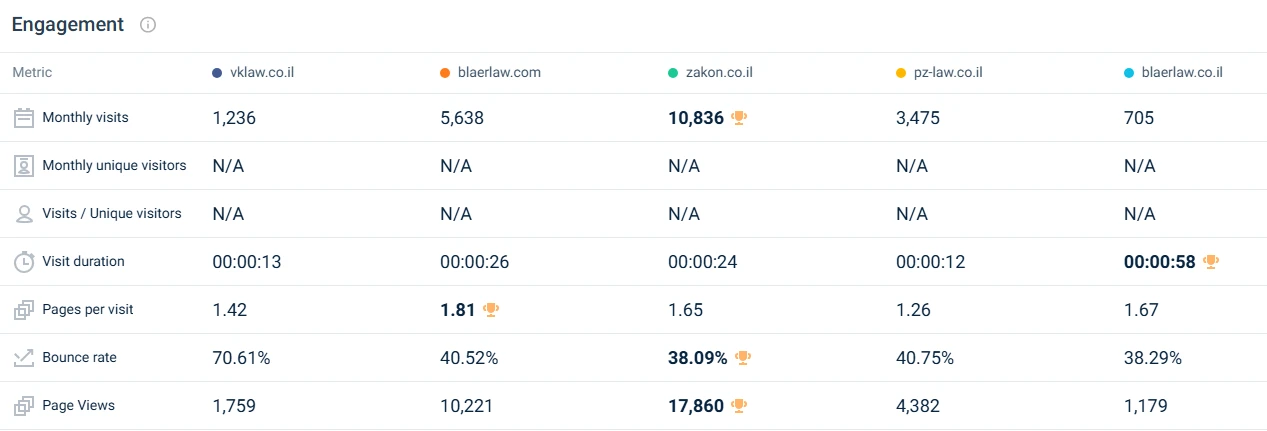The width and height of the screenshot is (1267, 431).
Task: Click trophy icon next to 10,836 visits
Action: [x=739, y=118]
